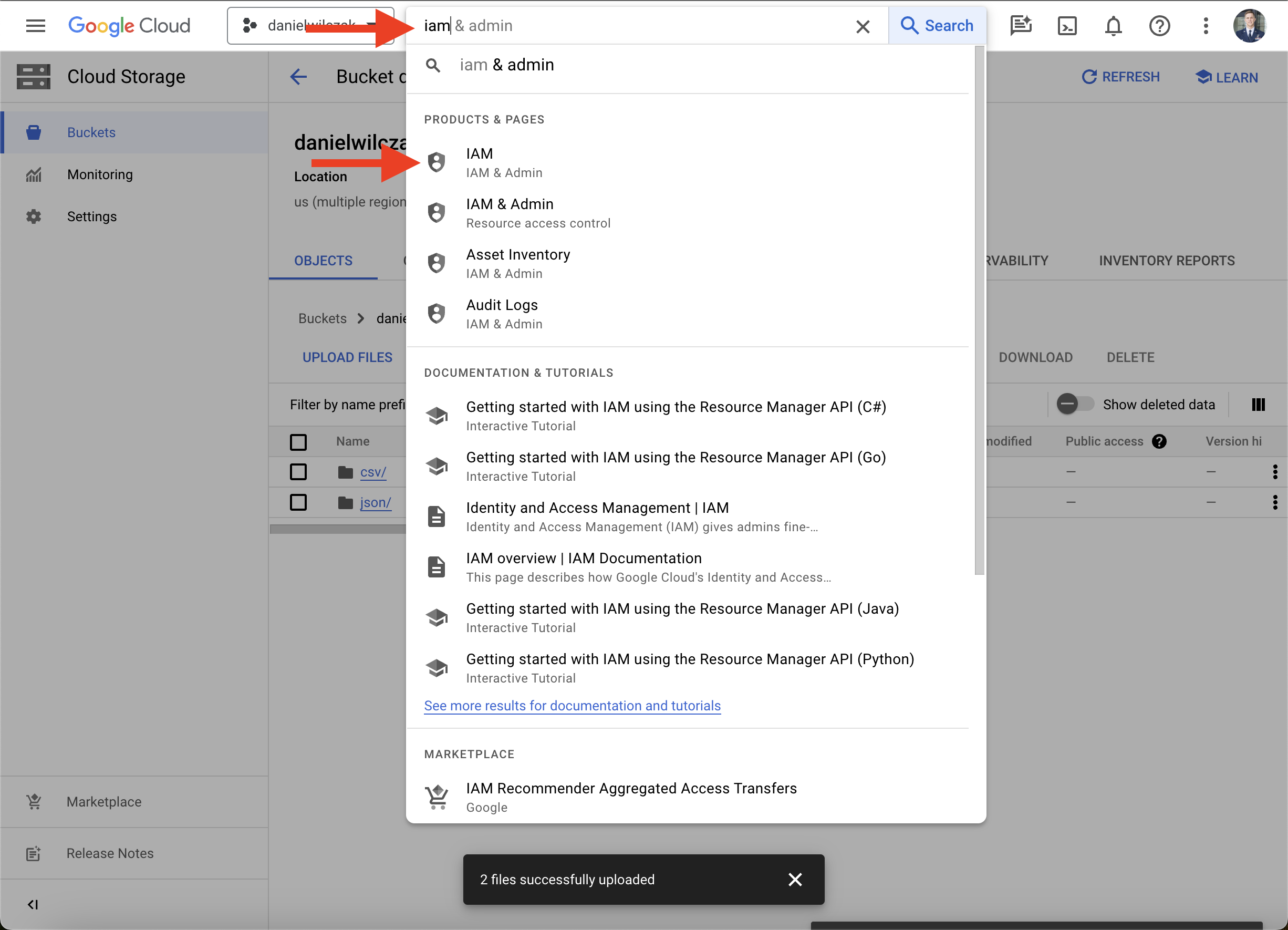Open the LEARN panel
The height and width of the screenshot is (930, 1288).
pyautogui.click(x=1227, y=77)
